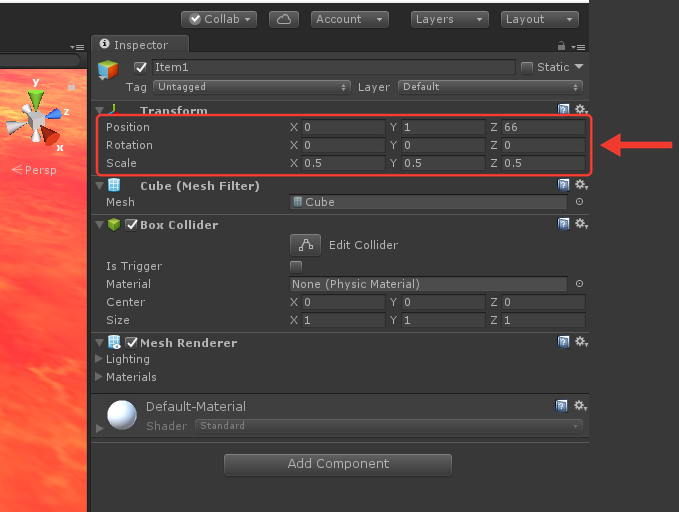The image size is (679, 512).
Task: Edit Collider Size Y field
Action: (443, 320)
